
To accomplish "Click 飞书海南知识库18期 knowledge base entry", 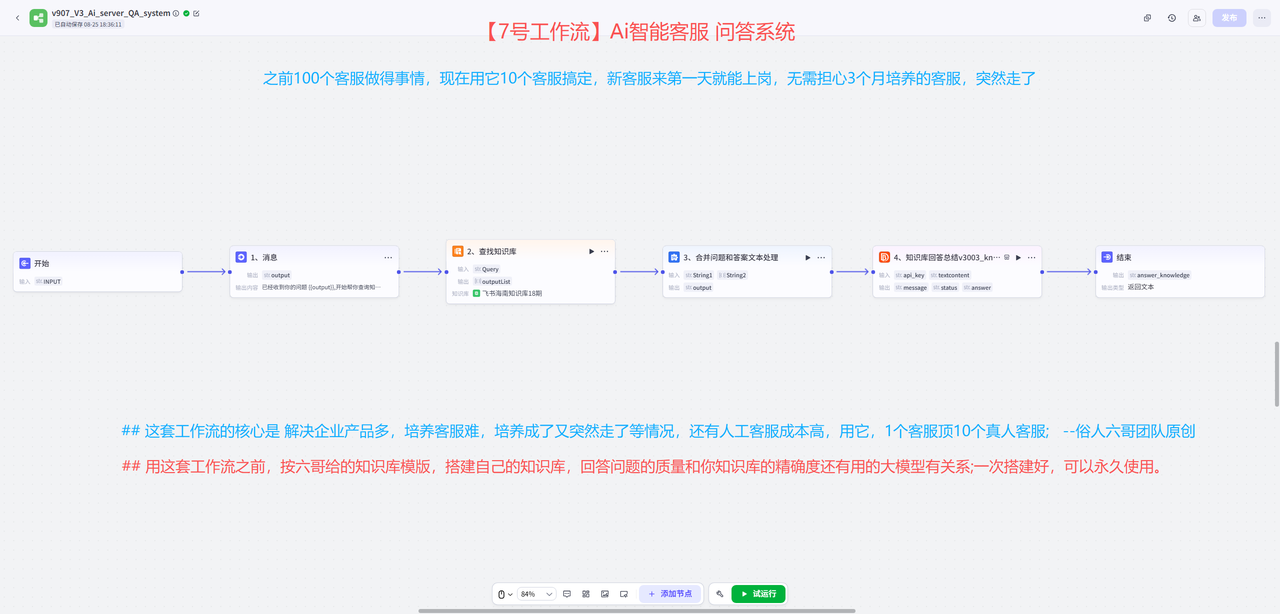I will (508, 294).
